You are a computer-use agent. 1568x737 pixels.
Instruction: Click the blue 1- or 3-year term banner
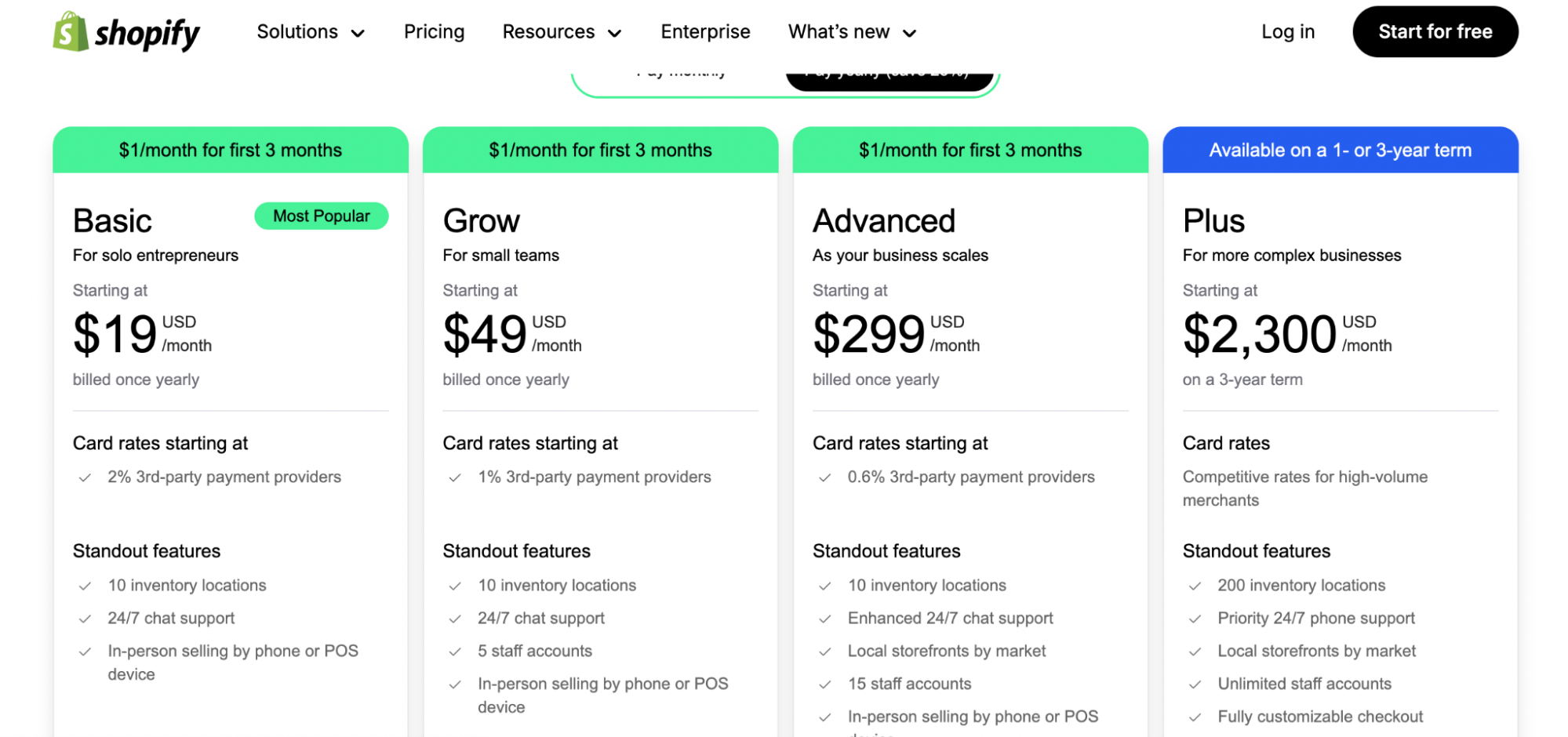click(x=1340, y=151)
